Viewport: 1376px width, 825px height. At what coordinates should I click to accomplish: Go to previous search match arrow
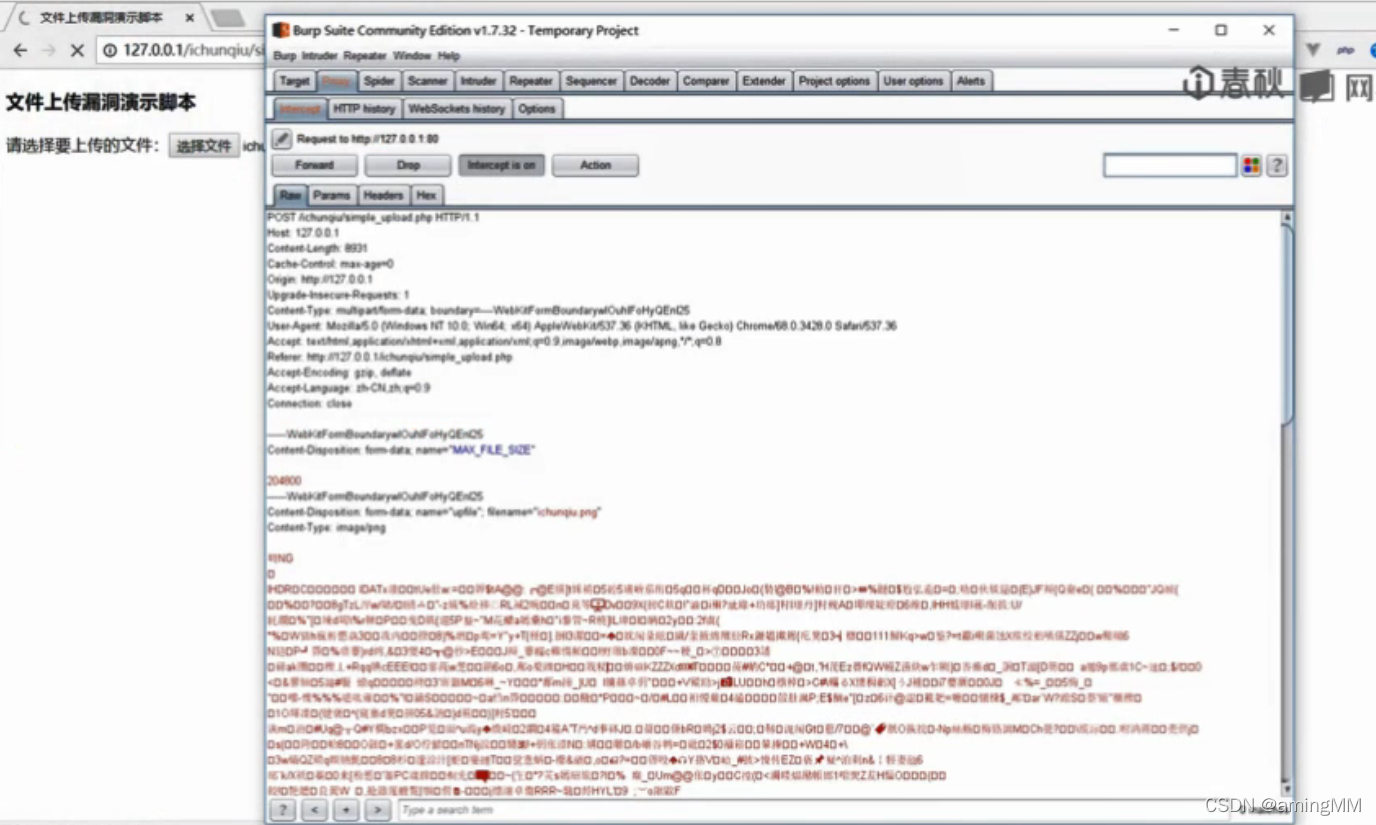314,809
